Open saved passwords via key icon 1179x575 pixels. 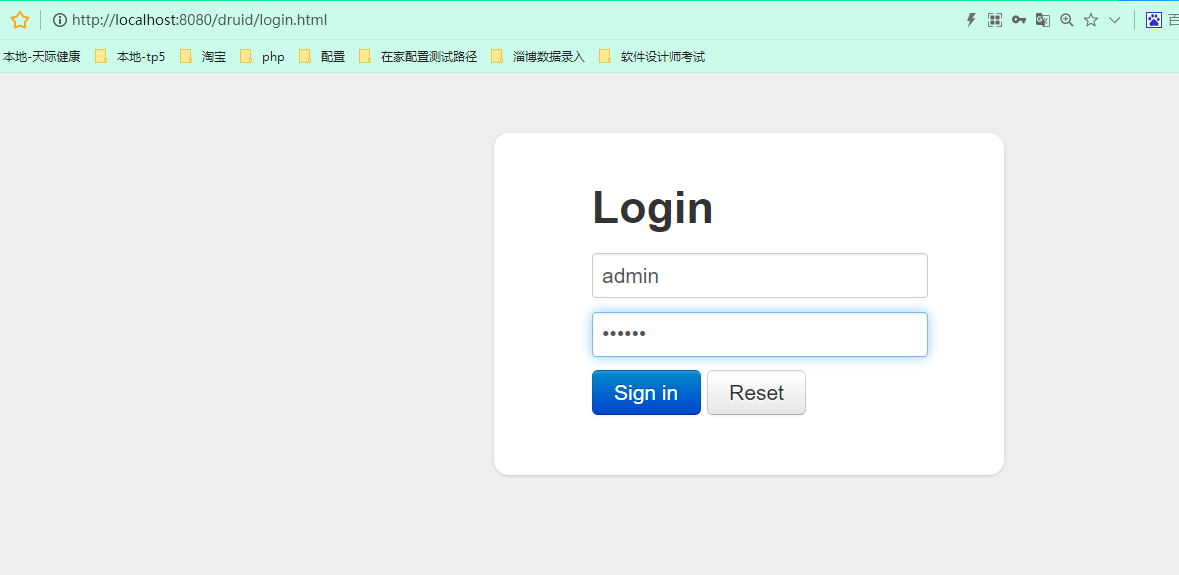(x=1019, y=20)
